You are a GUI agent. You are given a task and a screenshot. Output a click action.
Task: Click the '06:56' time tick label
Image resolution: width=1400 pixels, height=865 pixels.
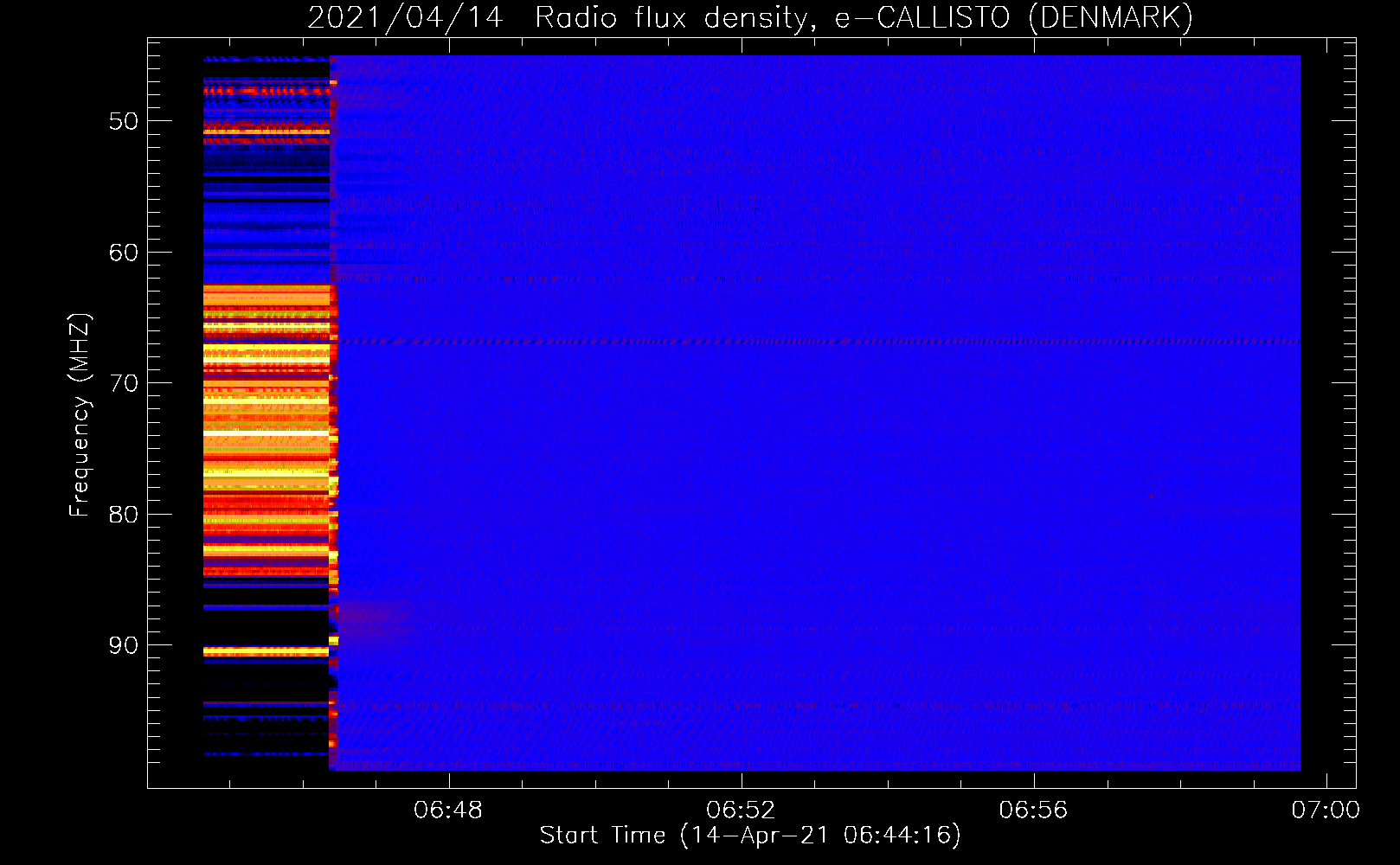pos(1033,811)
